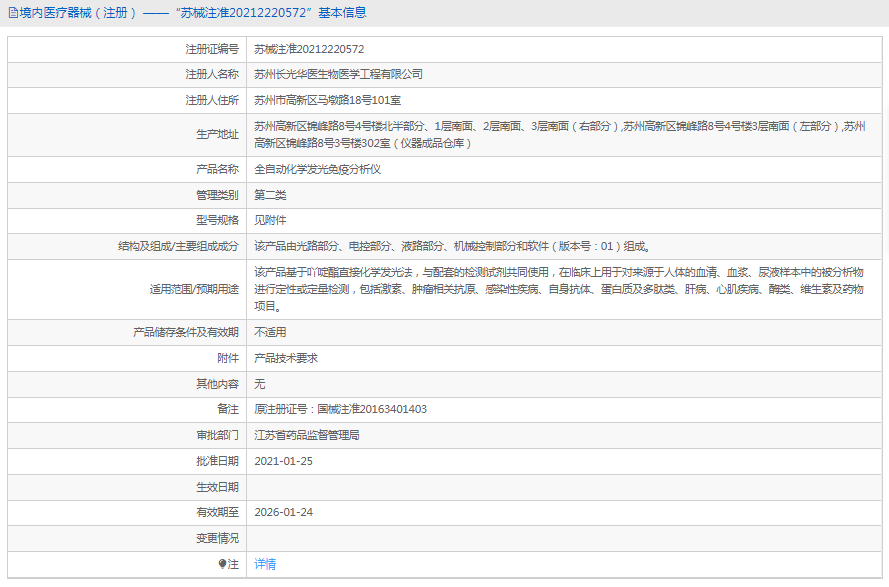Click the document icon beside 境内医疗器械 title
Viewport: 889px width, 587px height.
[x=12, y=13]
